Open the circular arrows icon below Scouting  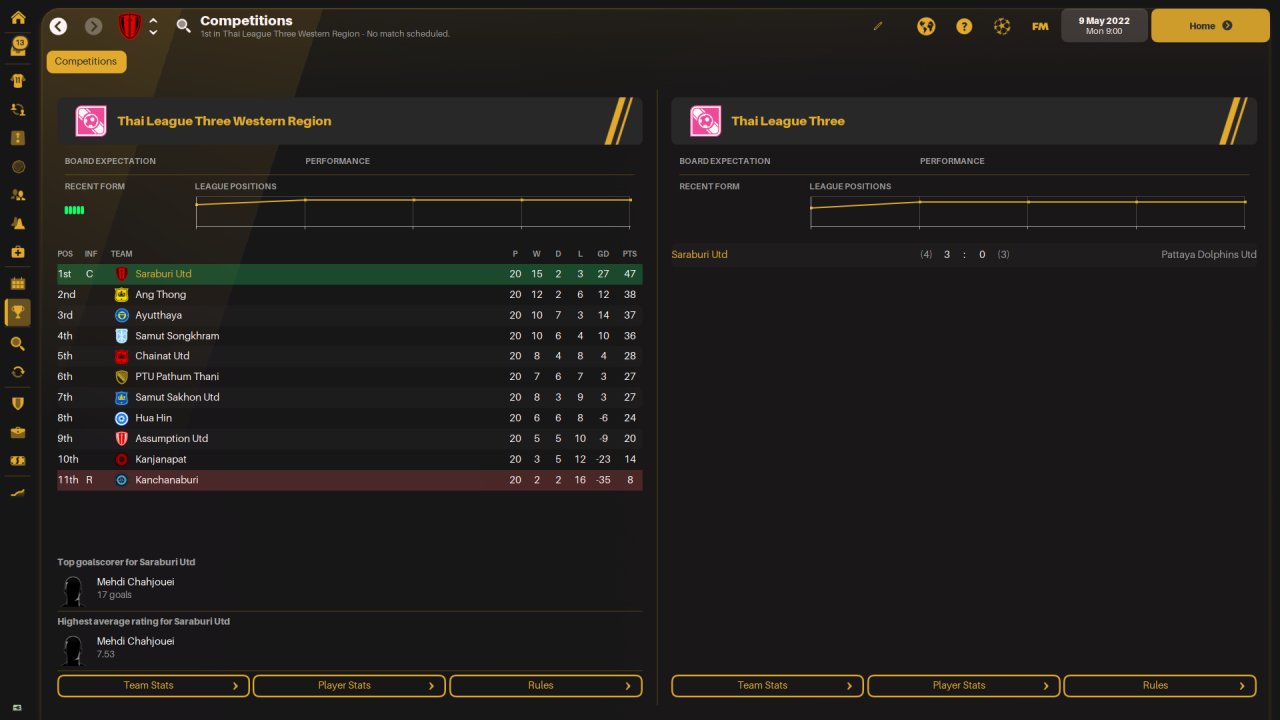pos(18,372)
